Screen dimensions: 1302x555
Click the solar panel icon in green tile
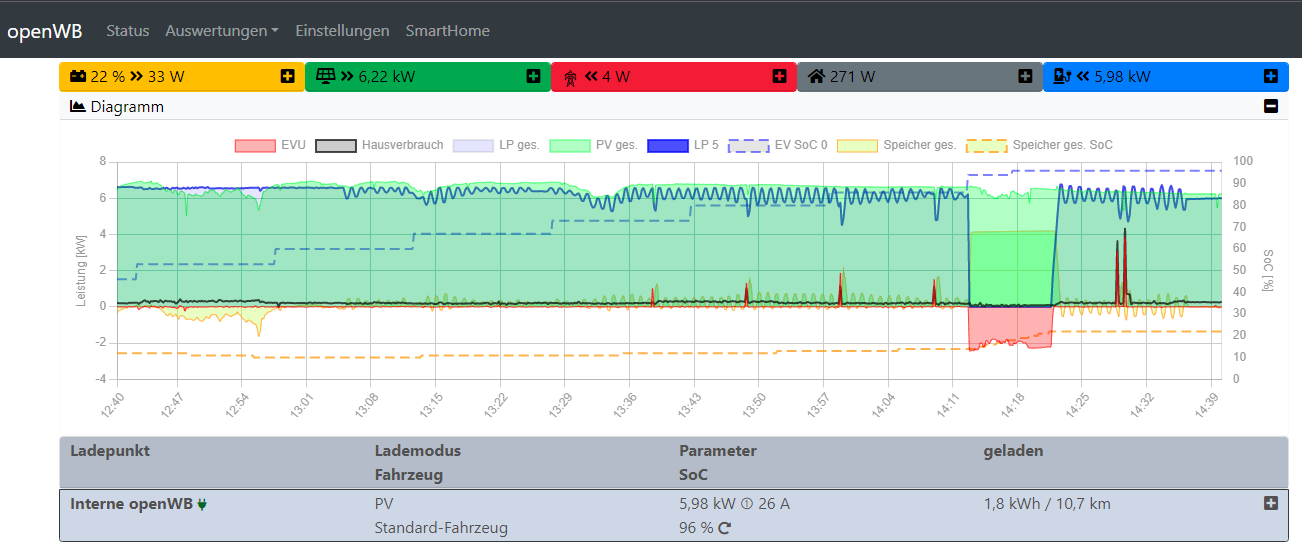coord(325,76)
